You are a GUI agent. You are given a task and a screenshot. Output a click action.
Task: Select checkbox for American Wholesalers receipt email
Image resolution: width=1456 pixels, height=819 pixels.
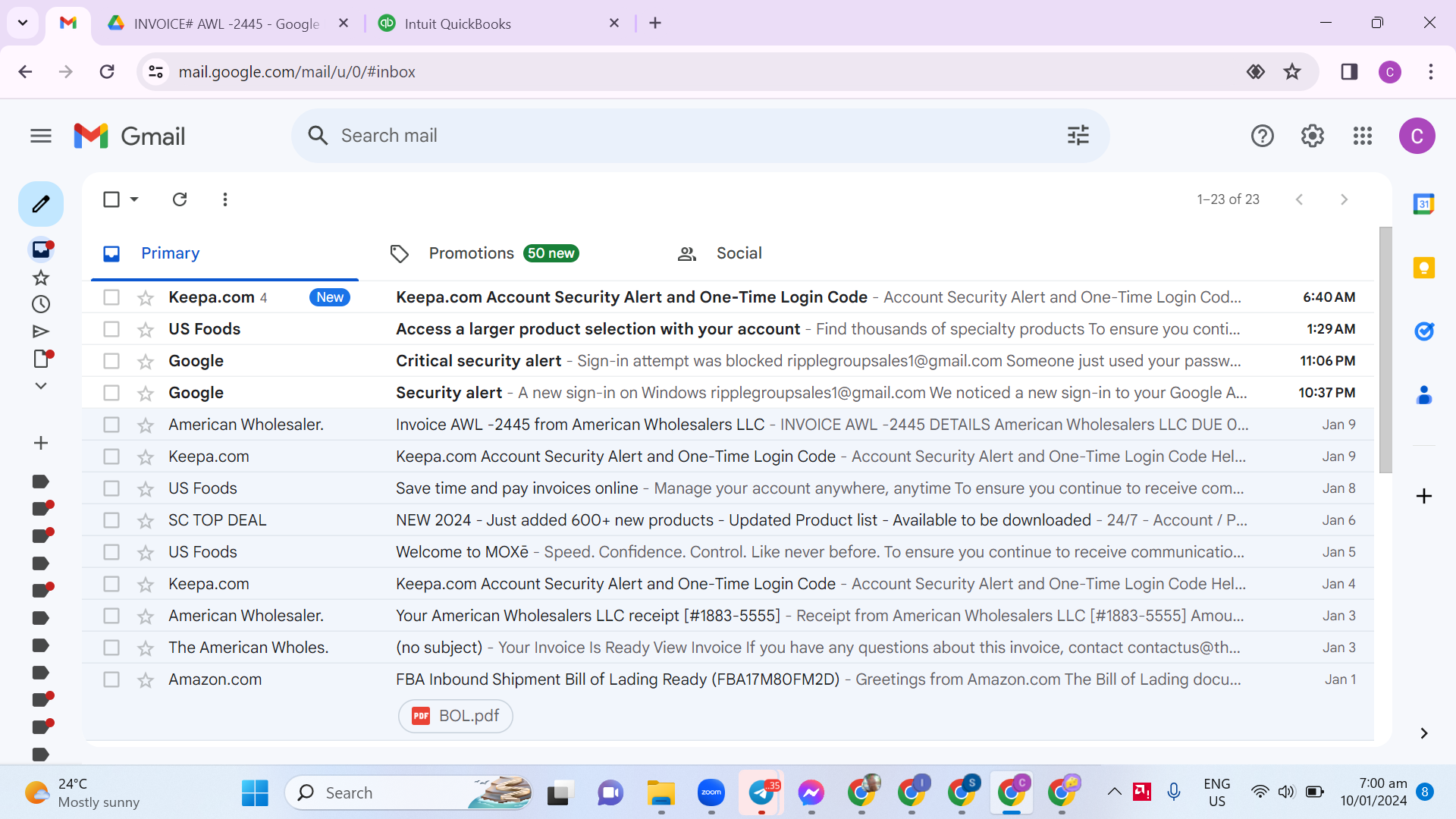point(111,616)
